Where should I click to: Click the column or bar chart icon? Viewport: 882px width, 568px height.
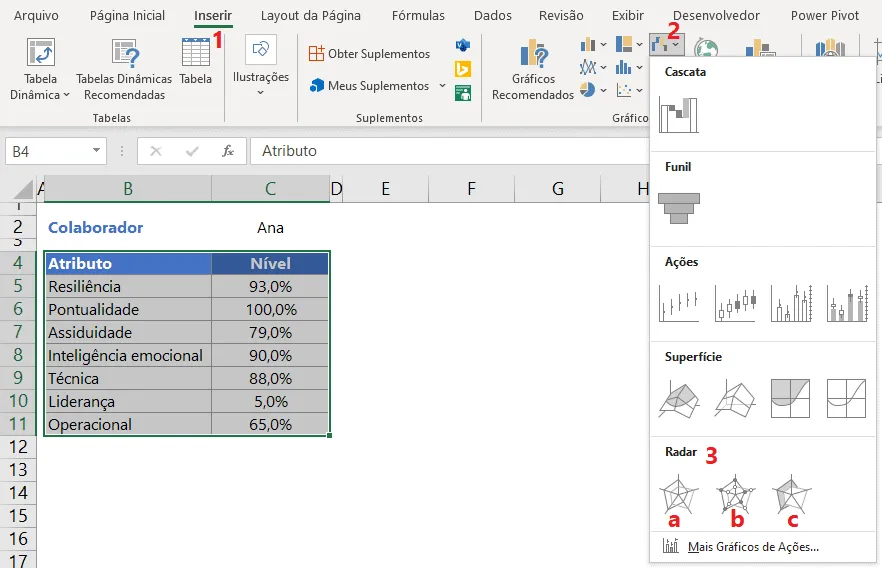pyautogui.click(x=588, y=44)
